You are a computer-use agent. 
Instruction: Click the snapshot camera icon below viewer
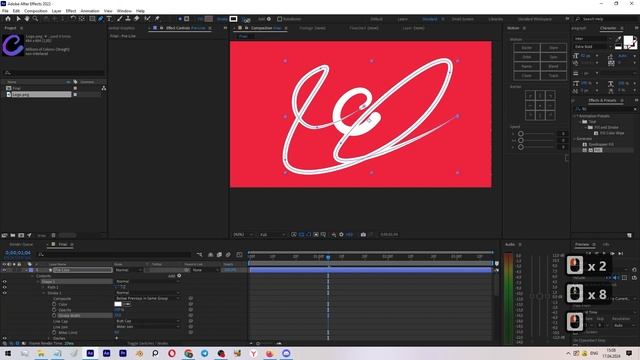click(363, 235)
